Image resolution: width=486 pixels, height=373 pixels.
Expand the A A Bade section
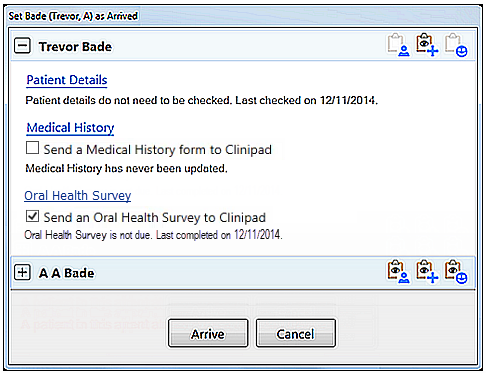pos(22,273)
